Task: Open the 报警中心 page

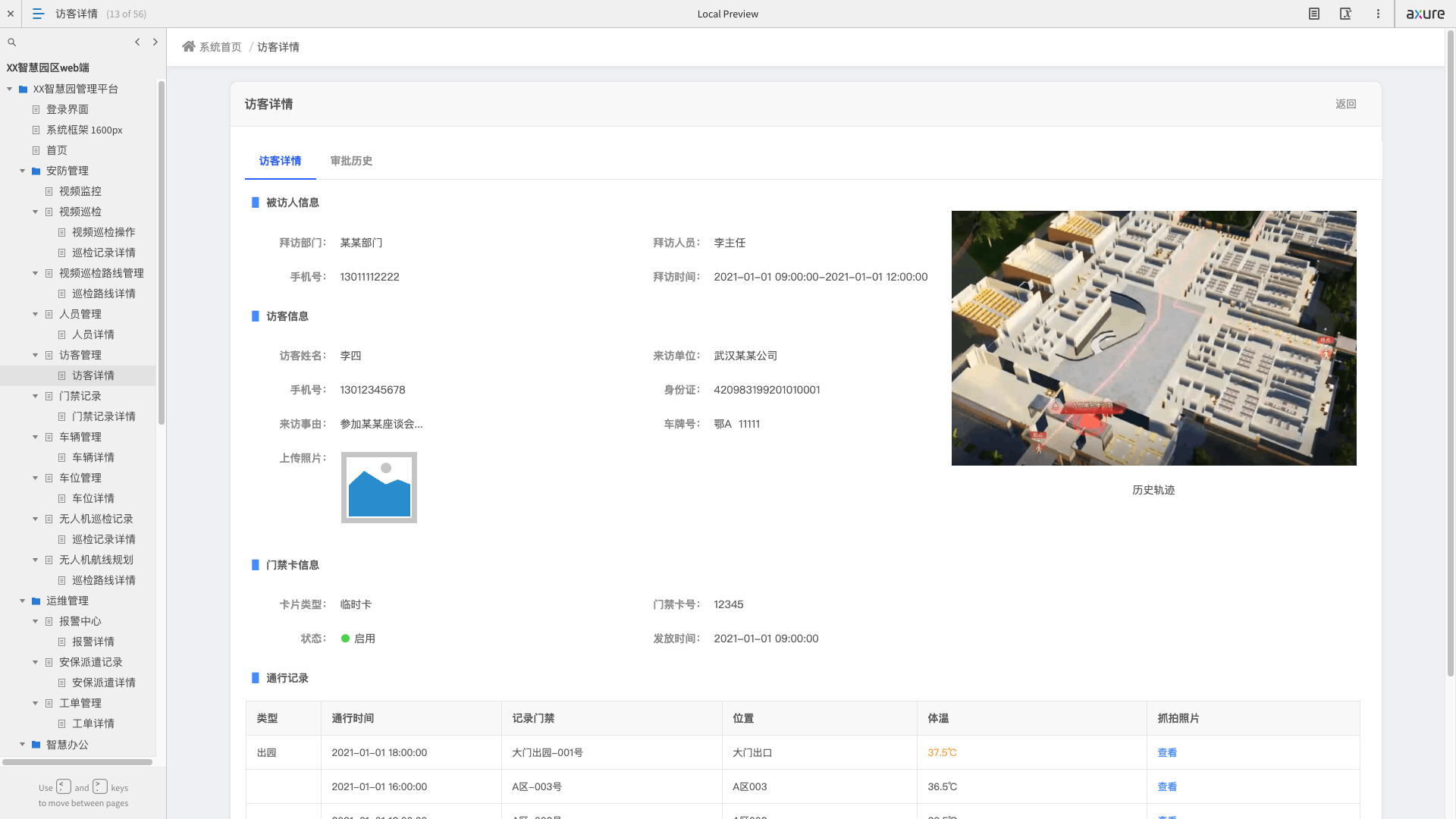Action: (80, 621)
